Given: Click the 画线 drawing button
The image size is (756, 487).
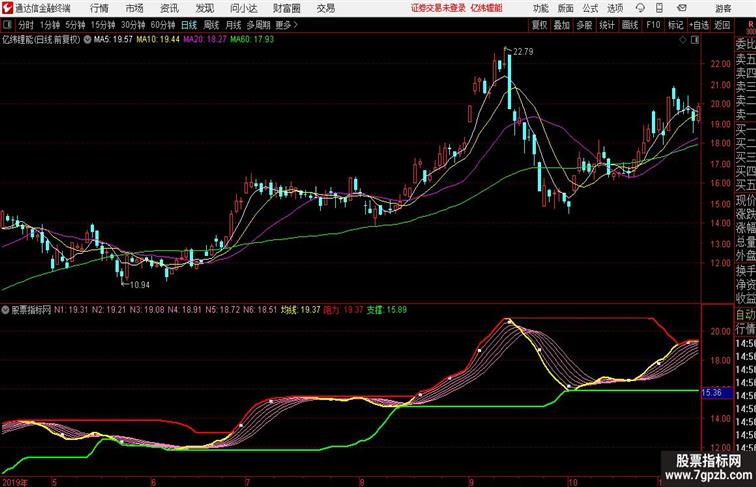Looking at the screenshot, I should pyautogui.click(x=630, y=25).
